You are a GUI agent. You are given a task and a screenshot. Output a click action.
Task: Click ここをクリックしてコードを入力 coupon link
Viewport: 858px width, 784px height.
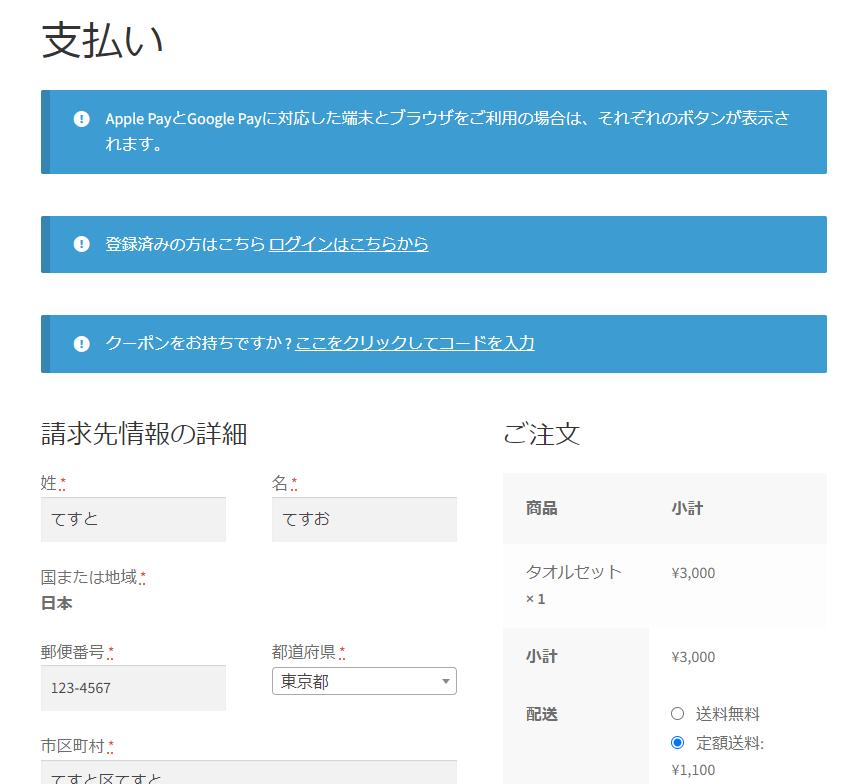point(414,343)
